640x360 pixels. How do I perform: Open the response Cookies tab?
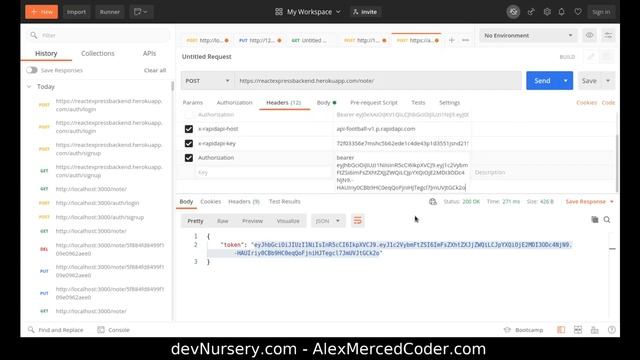211,202
